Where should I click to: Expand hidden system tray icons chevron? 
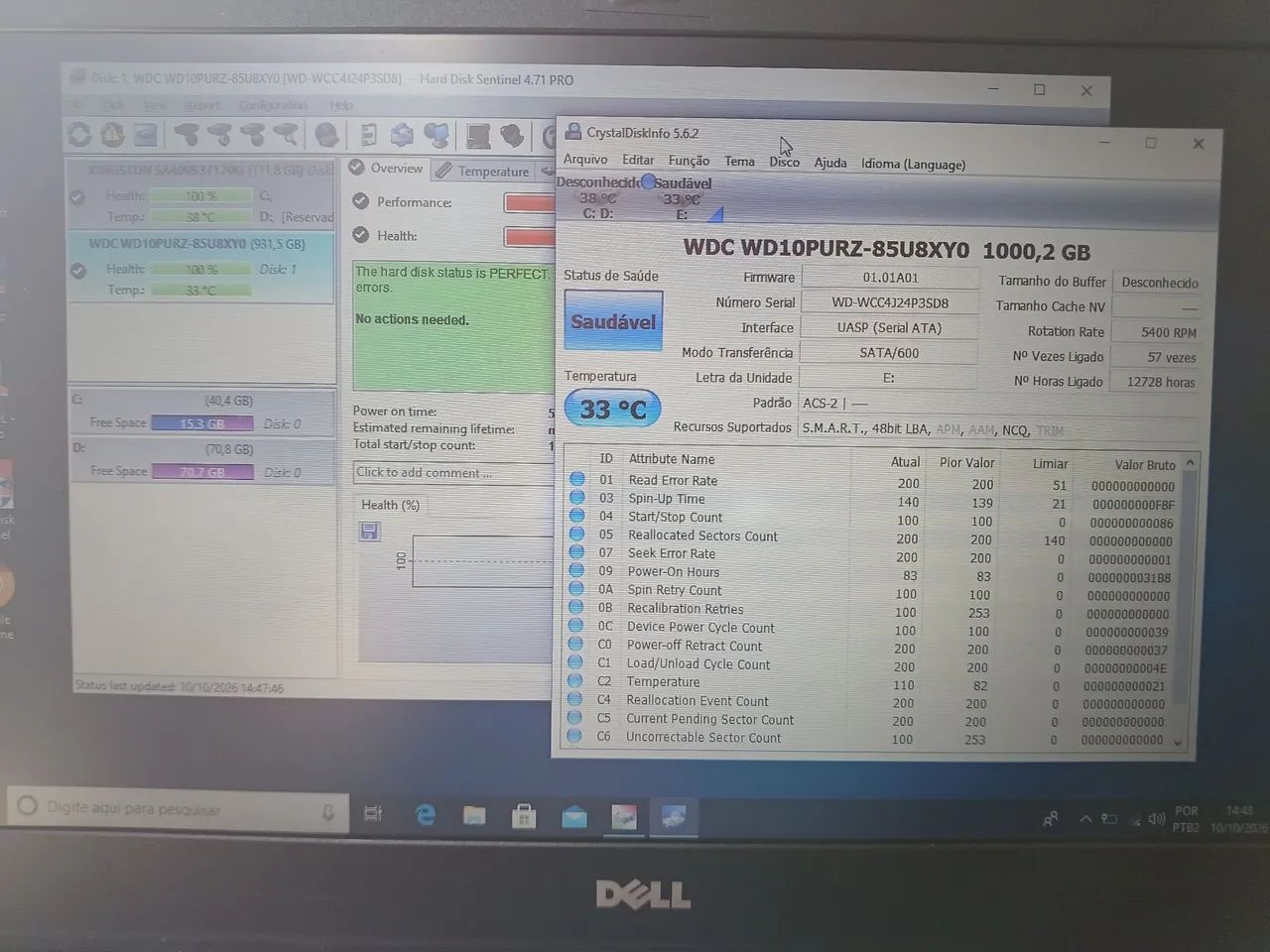pos(1085,819)
